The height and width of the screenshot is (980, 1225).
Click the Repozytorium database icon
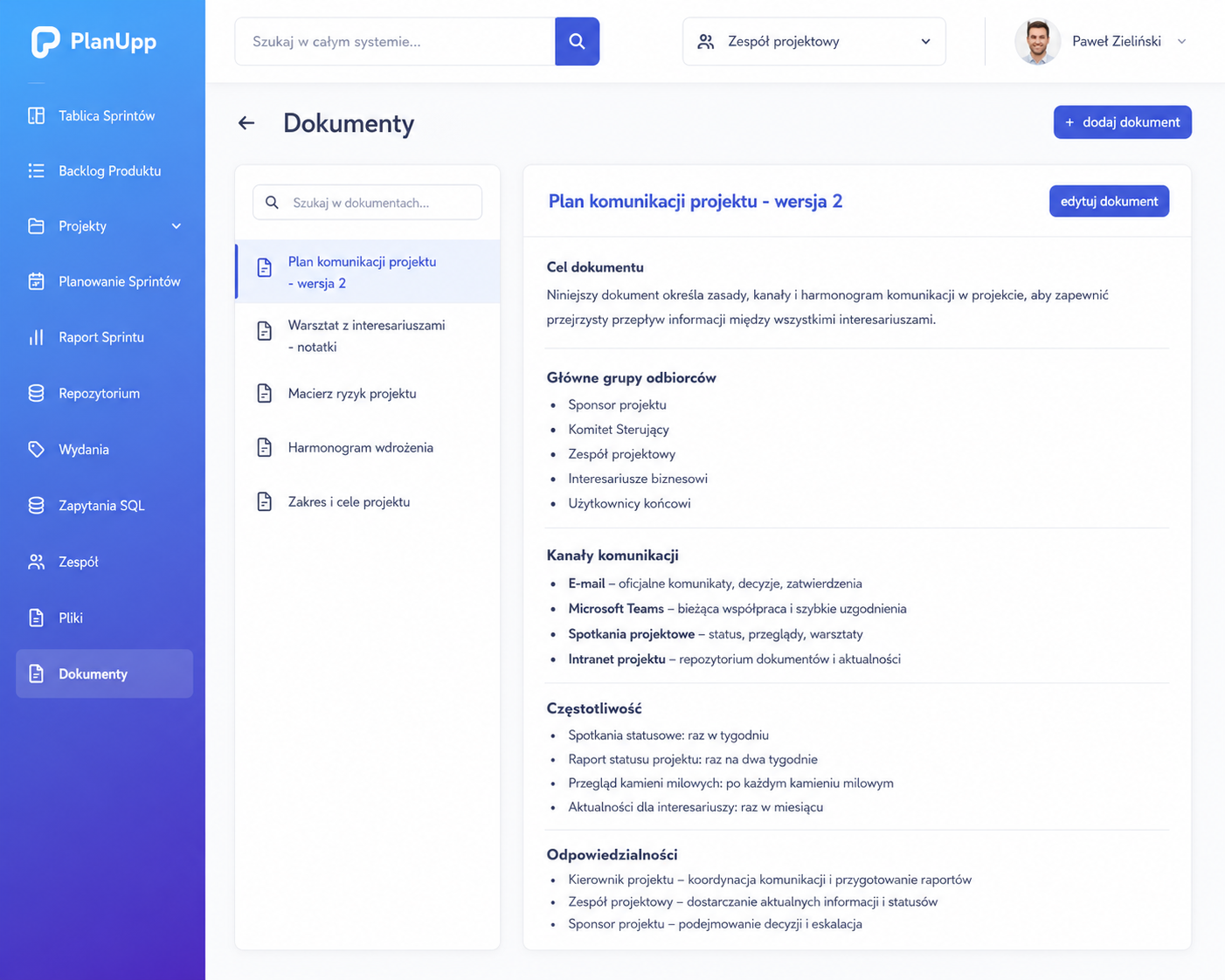36,393
